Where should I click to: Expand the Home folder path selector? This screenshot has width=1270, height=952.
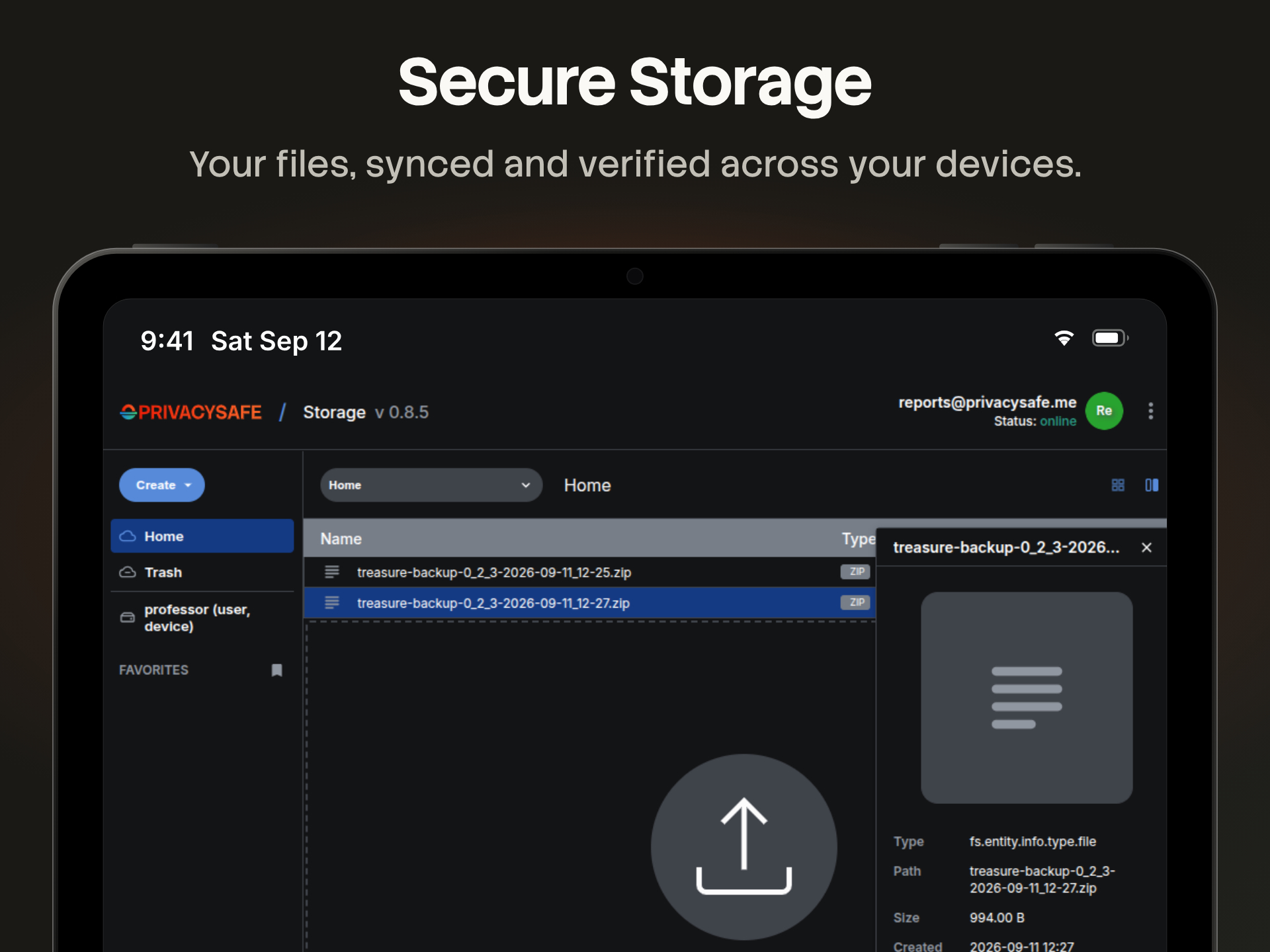431,485
